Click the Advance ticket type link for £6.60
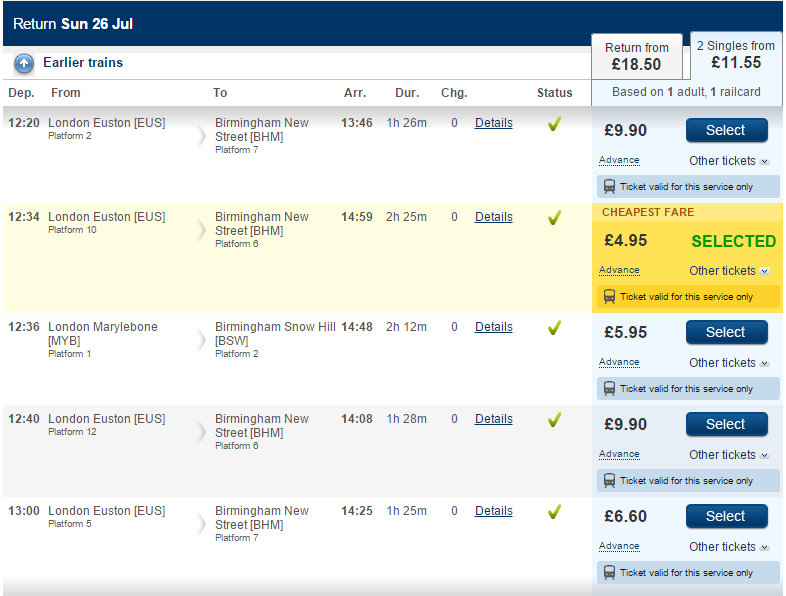The width and height of the screenshot is (786, 596). click(x=619, y=546)
